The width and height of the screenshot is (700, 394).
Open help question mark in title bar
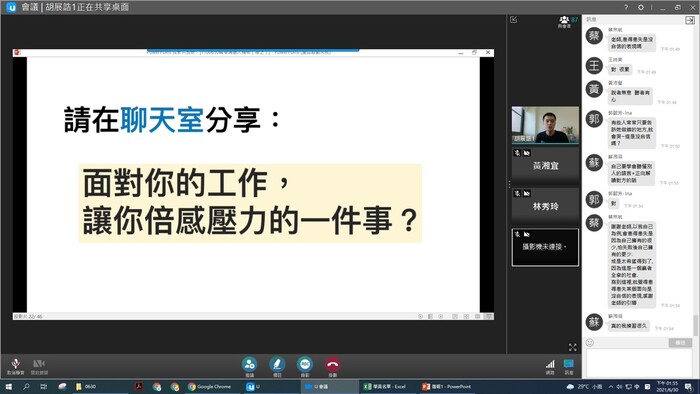click(626, 7)
